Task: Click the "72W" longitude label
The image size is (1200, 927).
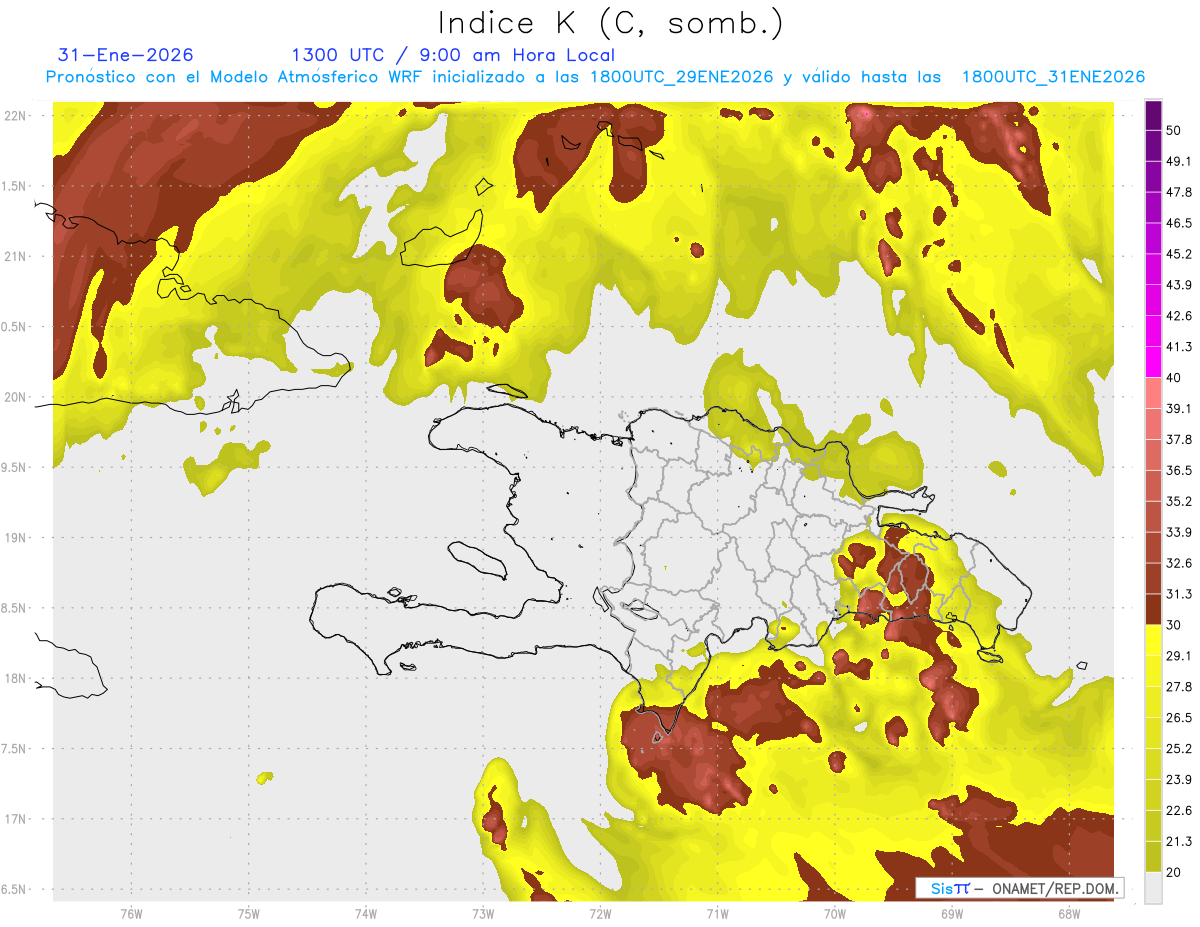Action: pos(600,914)
